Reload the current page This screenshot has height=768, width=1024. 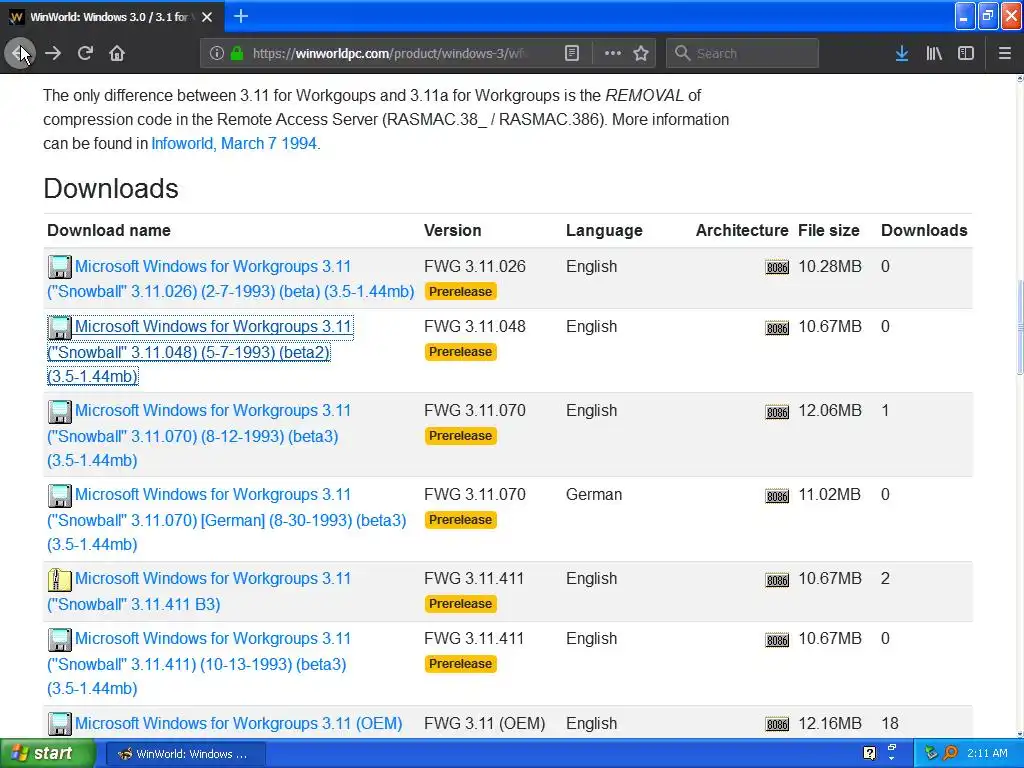[x=85, y=53]
